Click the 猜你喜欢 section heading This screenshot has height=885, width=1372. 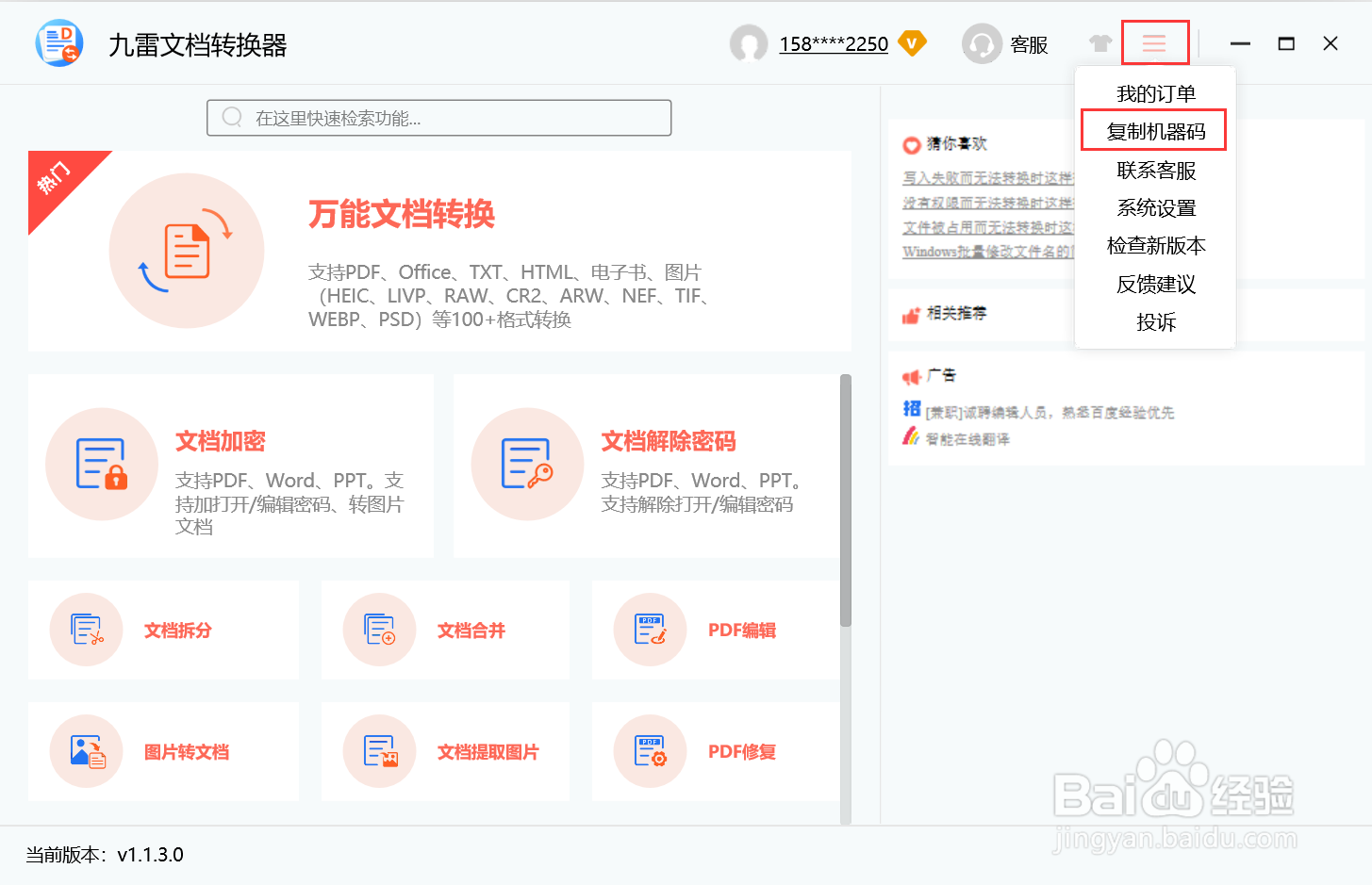pos(956,143)
